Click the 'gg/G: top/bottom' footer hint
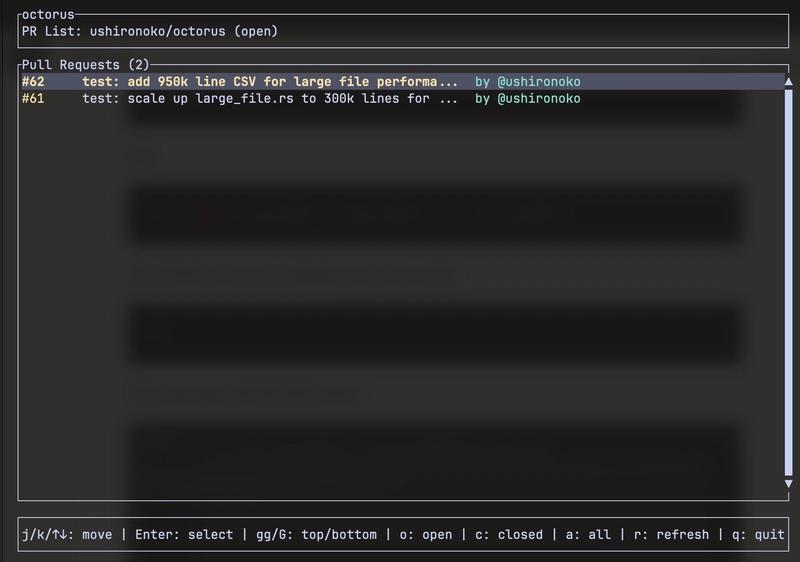Screen dimensions: 800x562 pyautogui.click(x=316, y=534)
